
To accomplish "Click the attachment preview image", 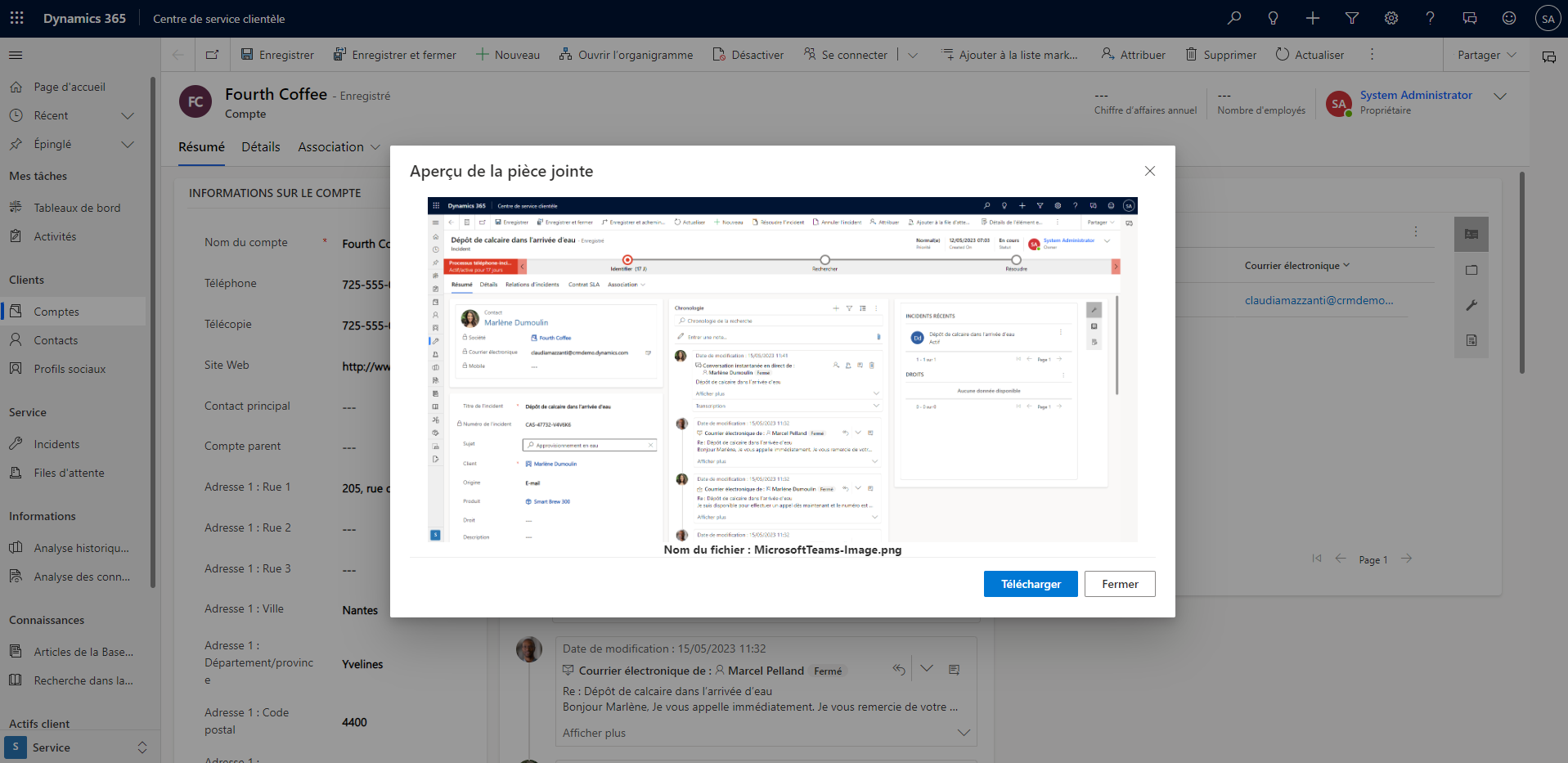I will [782, 369].
